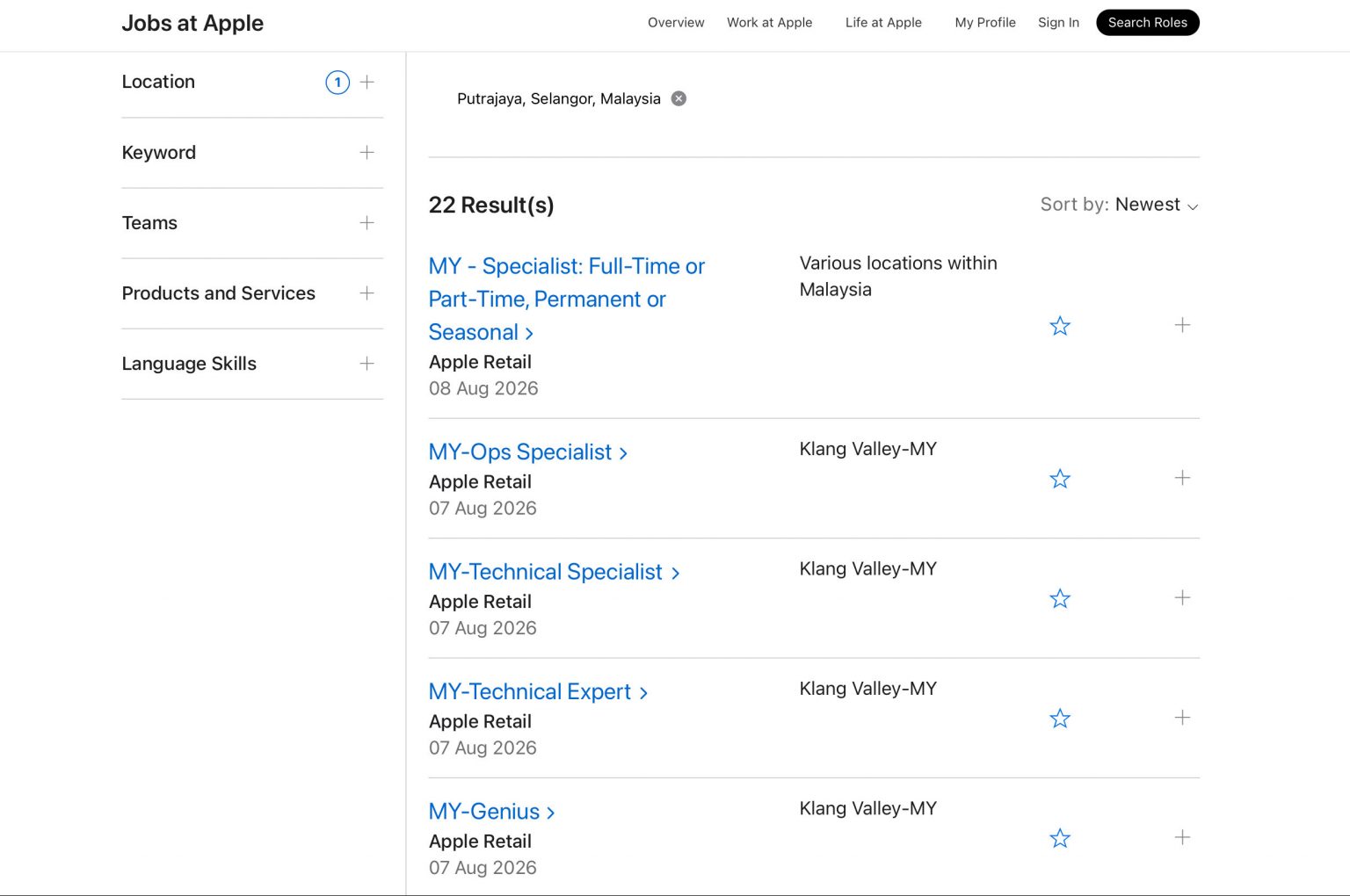Expand the MY-Genius listing details
Image resolution: width=1350 pixels, height=896 pixels.
click(x=1182, y=837)
